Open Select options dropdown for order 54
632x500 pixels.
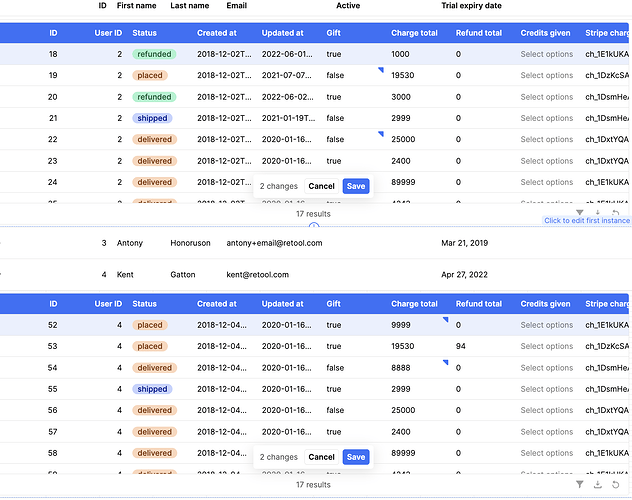[546, 368]
